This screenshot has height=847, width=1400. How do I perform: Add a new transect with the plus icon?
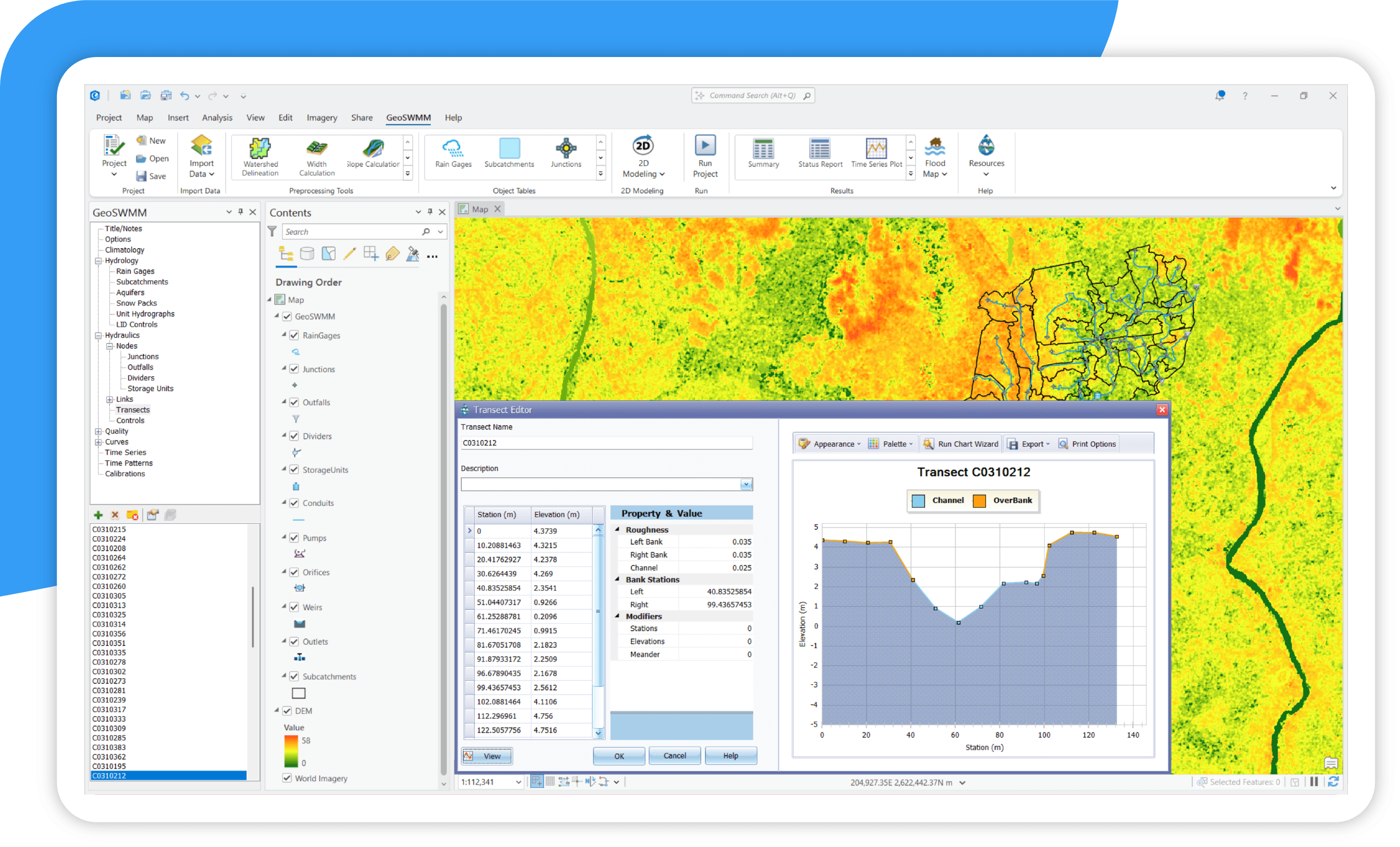pos(98,515)
